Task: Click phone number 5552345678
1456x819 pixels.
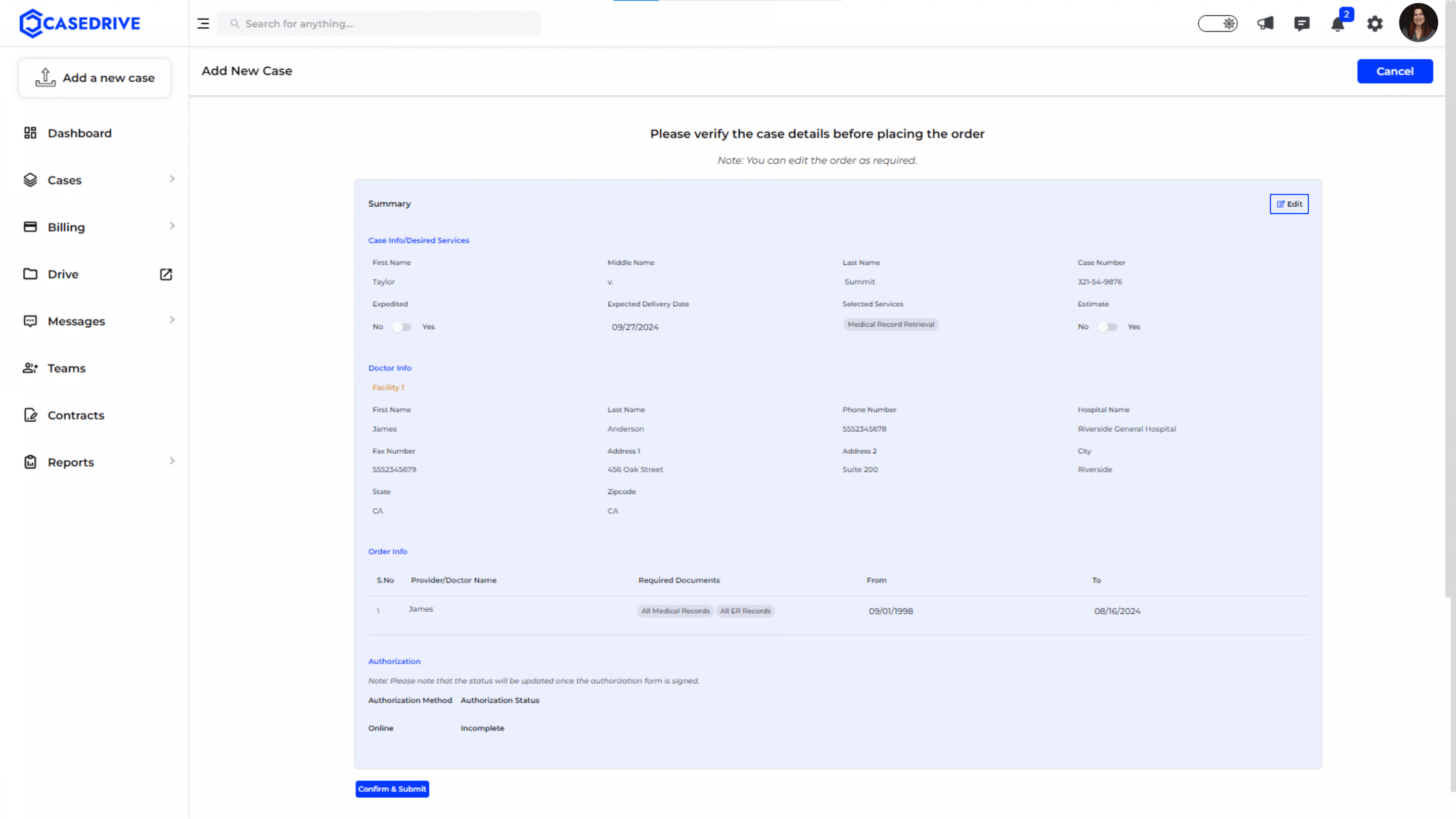Action: coord(864,429)
